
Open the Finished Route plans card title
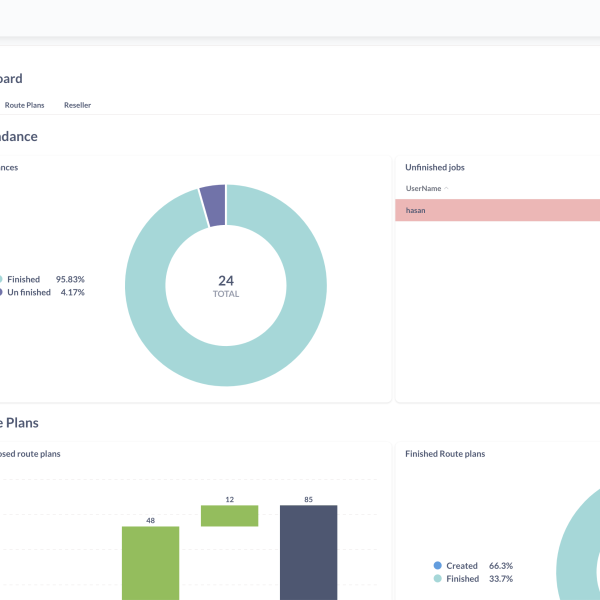[445, 453]
